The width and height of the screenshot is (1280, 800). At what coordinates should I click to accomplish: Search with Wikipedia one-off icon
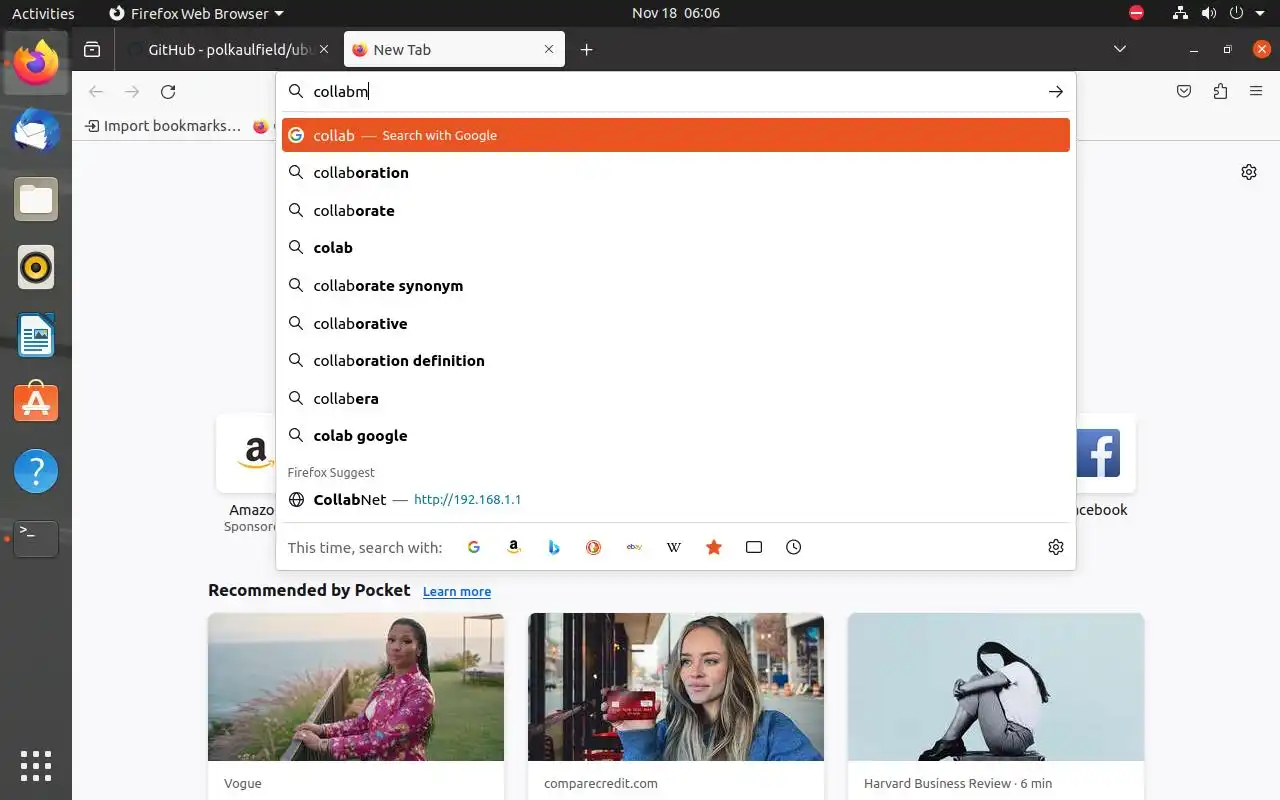[674, 547]
